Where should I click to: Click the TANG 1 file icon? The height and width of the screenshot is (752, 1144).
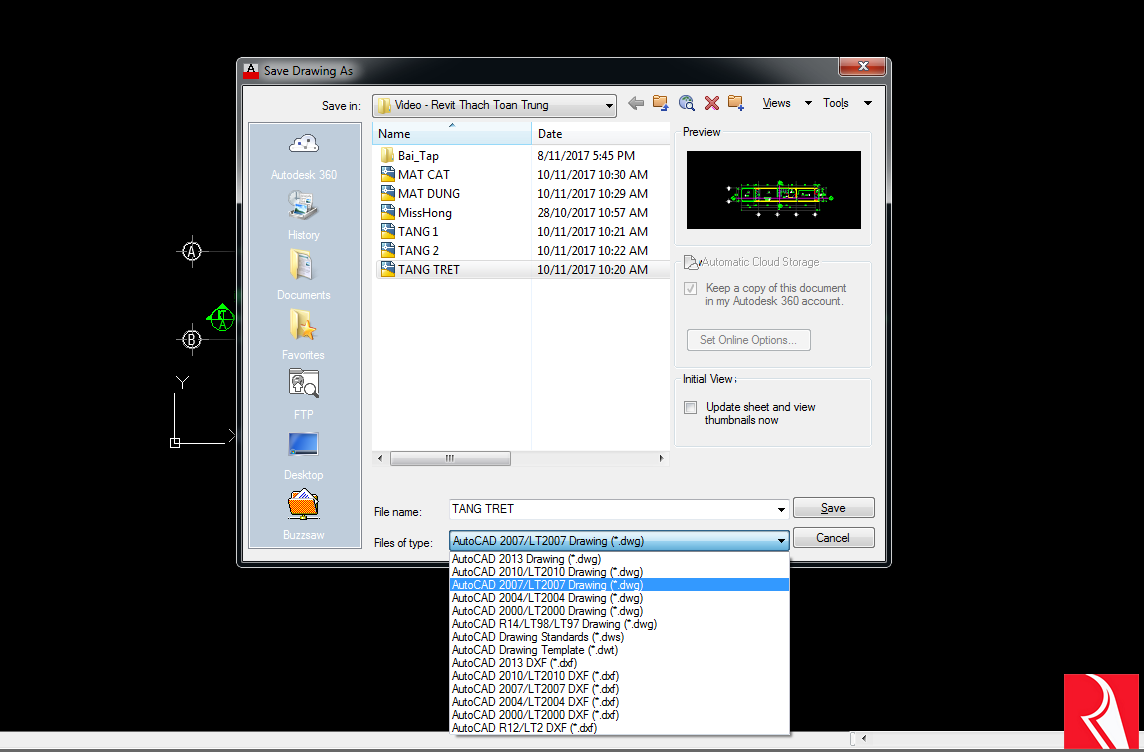(x=387, y=231)
